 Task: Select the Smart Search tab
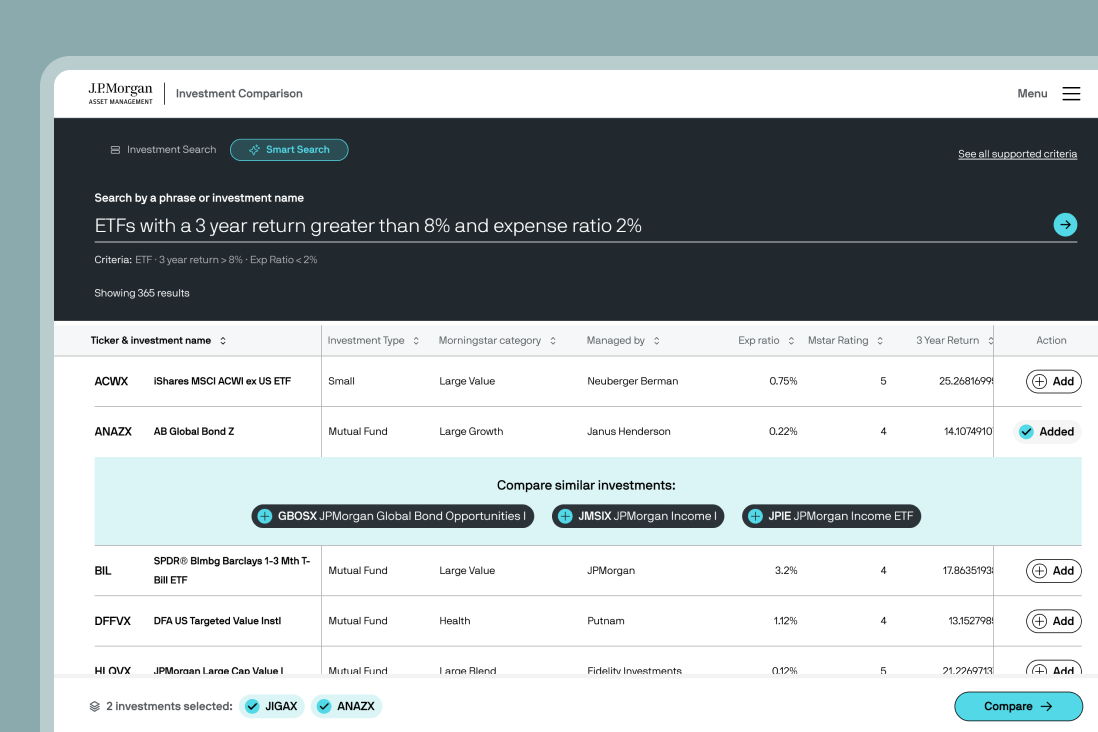[289, 150]
